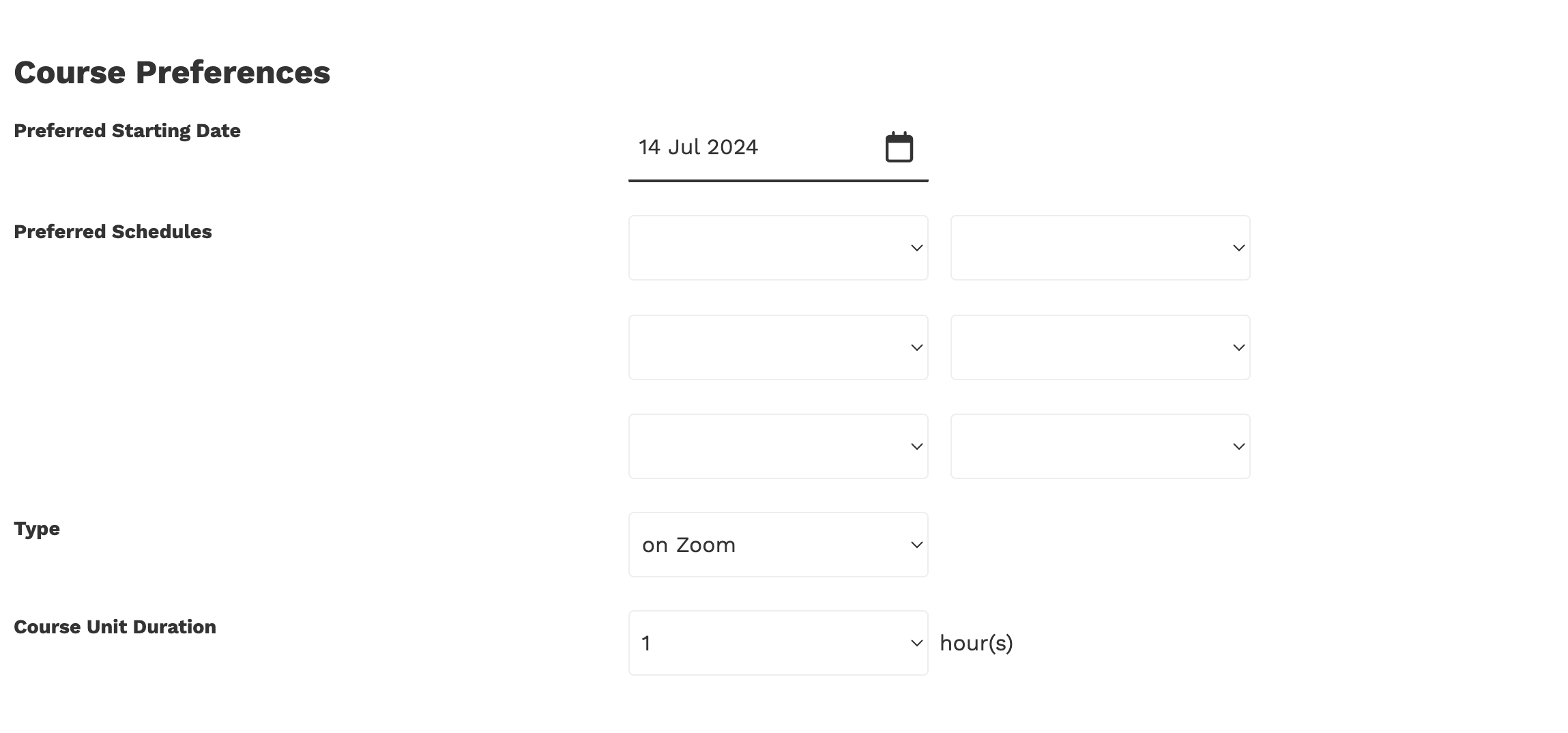Select the bottom-right Preferred Schedules box
The width and height of the screenshot is (1568, 733).
1086,446
